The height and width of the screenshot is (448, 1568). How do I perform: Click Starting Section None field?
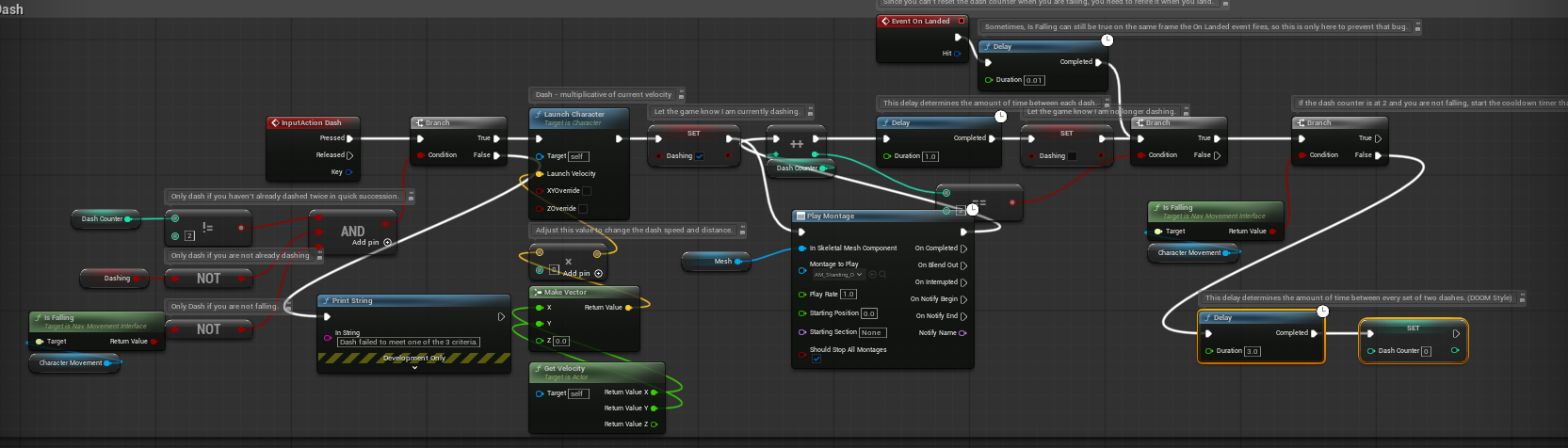pyautogui.click(x=872, y=332)
